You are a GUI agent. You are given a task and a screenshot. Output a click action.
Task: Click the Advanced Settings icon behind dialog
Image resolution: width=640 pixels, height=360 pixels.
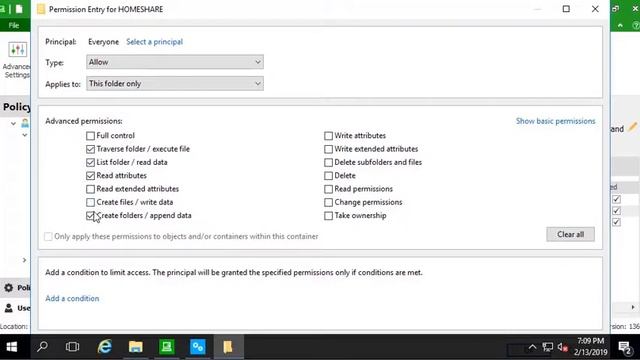point(17,50)
